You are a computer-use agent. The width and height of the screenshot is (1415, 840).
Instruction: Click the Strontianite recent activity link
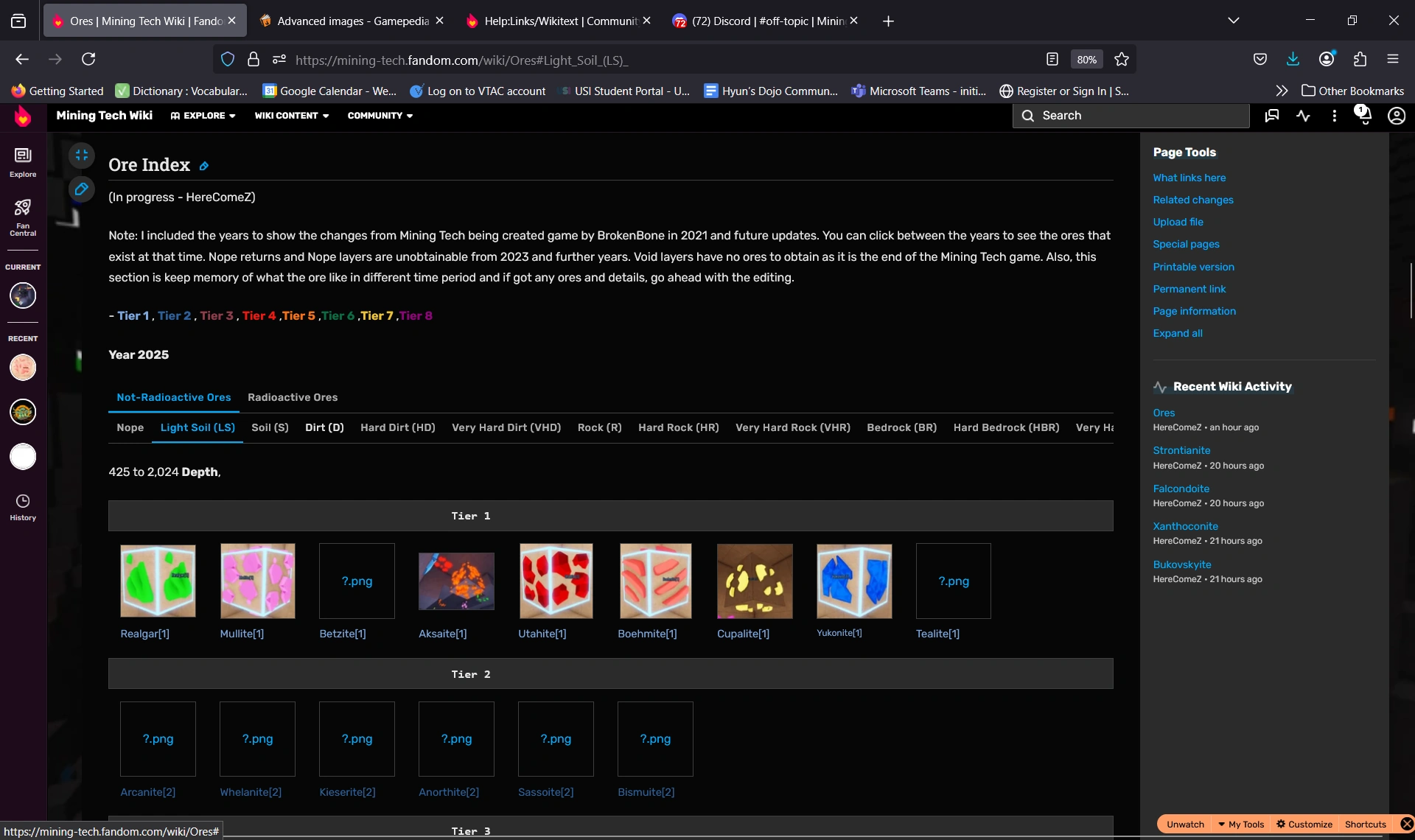(x=1181, y=450)
